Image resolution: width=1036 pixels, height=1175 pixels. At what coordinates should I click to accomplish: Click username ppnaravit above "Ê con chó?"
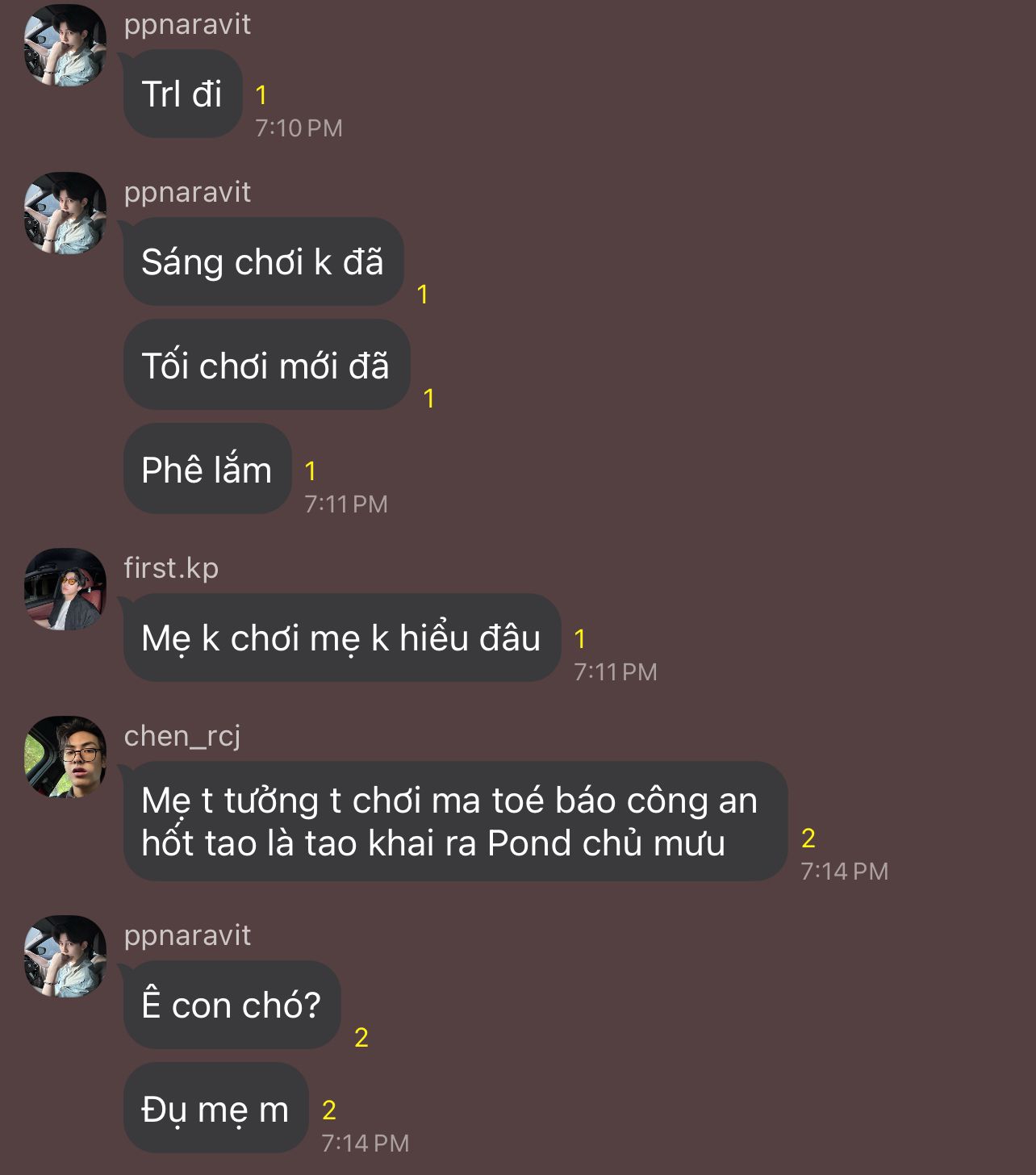(x=187, y=935)
